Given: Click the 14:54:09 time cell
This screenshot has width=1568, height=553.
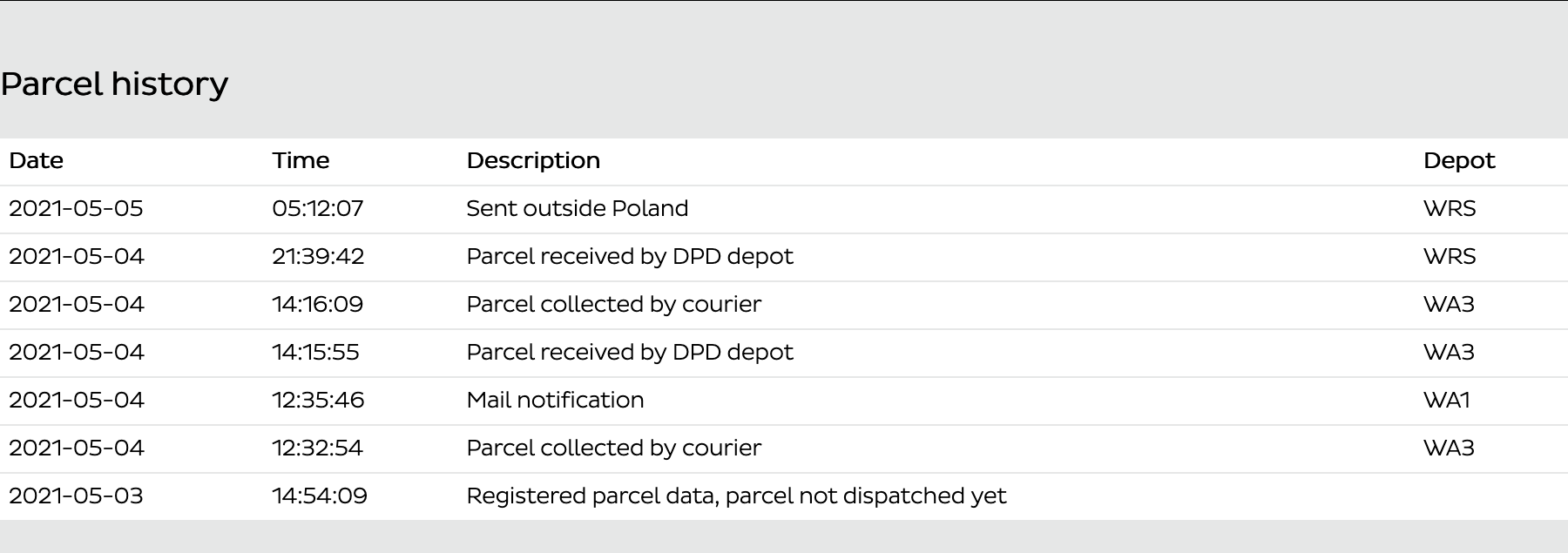Looking at the screenshot, I should click(320, 496).
